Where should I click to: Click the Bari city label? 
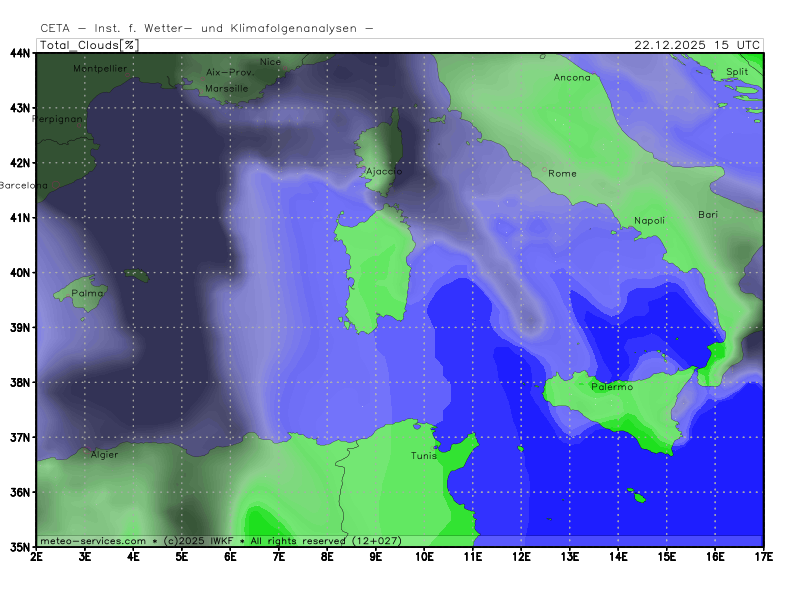point(708,215)
